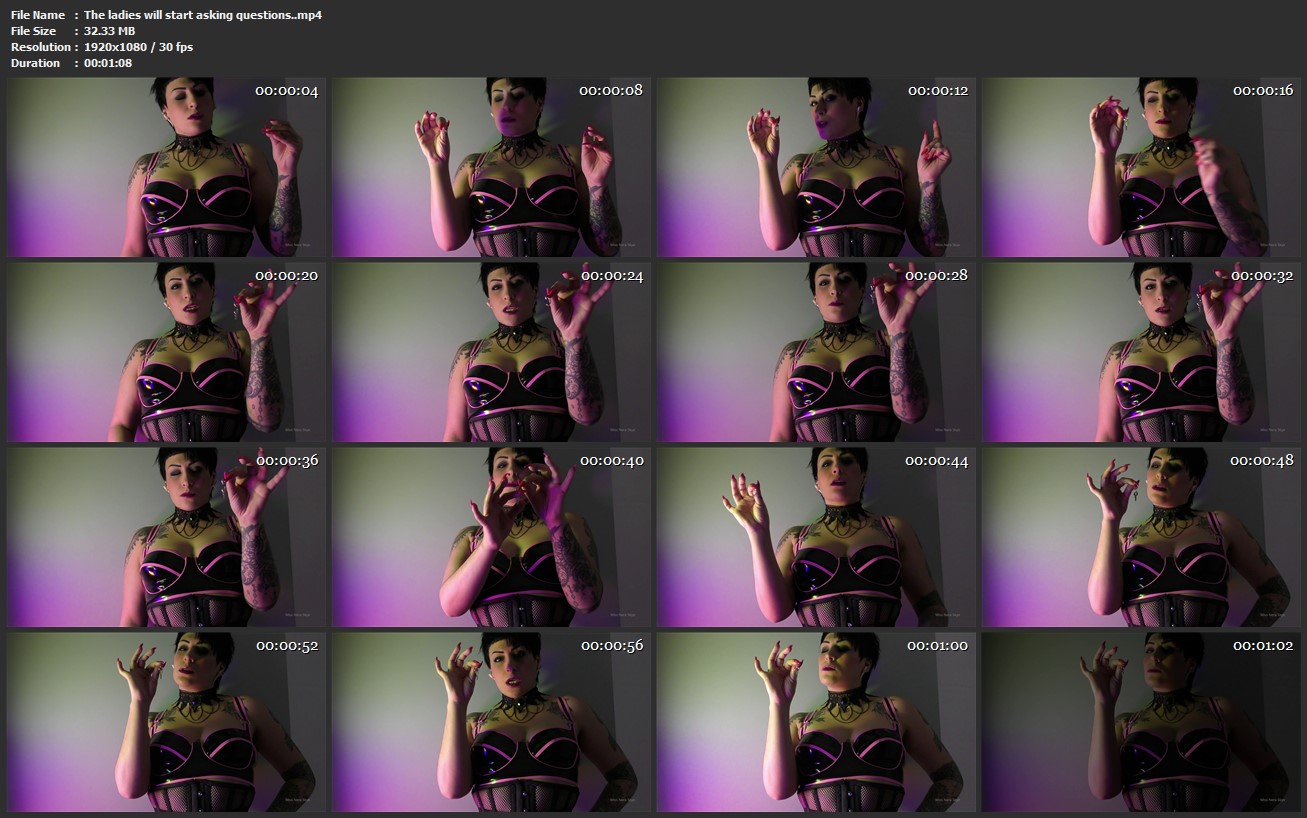Select the 00:00:40 thumbnail

[491, 537]
